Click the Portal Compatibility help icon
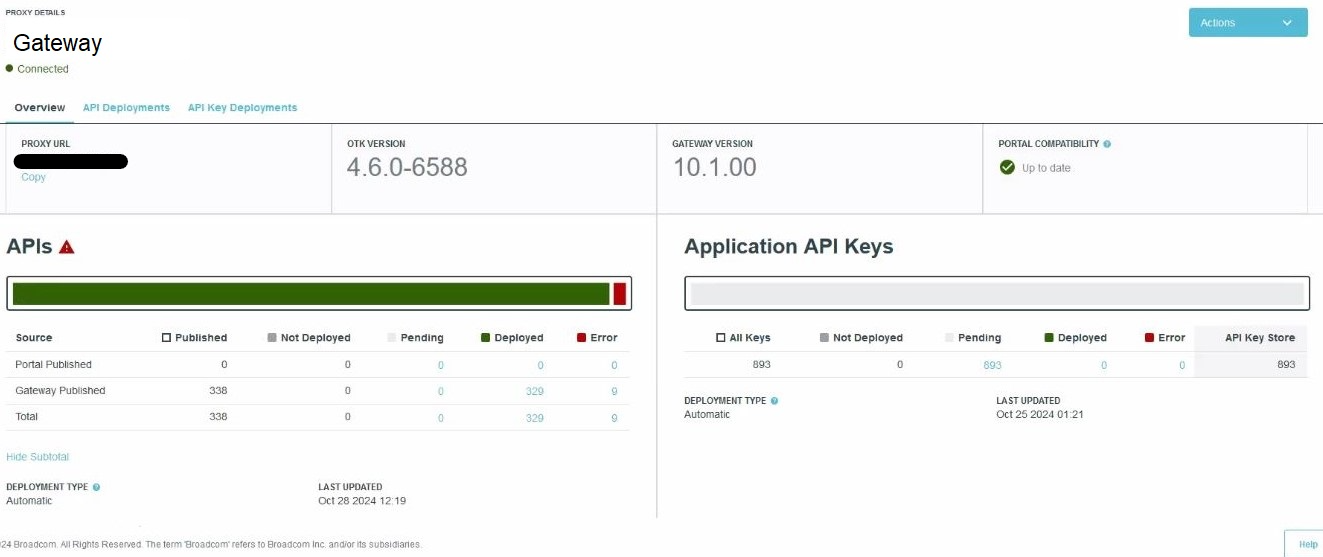 click(1107, 144)
